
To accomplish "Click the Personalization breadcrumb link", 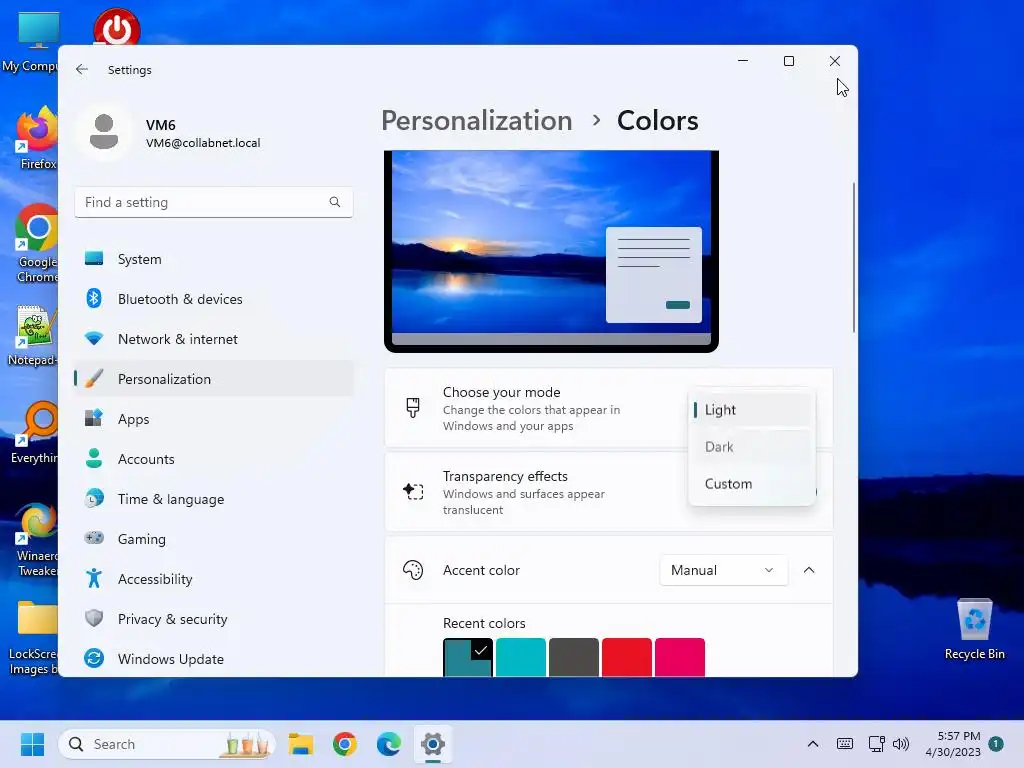I will [x=477, y=121].
